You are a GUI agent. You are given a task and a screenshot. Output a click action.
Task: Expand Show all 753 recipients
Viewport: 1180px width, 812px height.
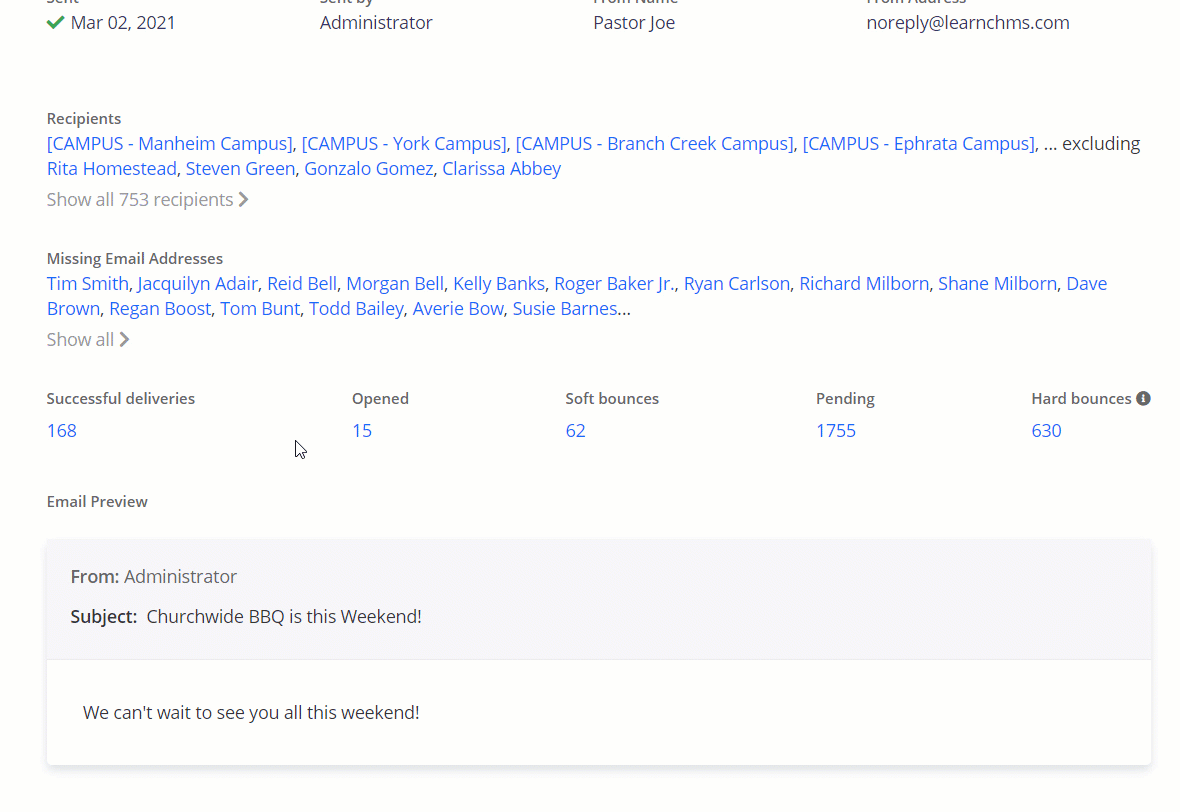tap(147, 199)
